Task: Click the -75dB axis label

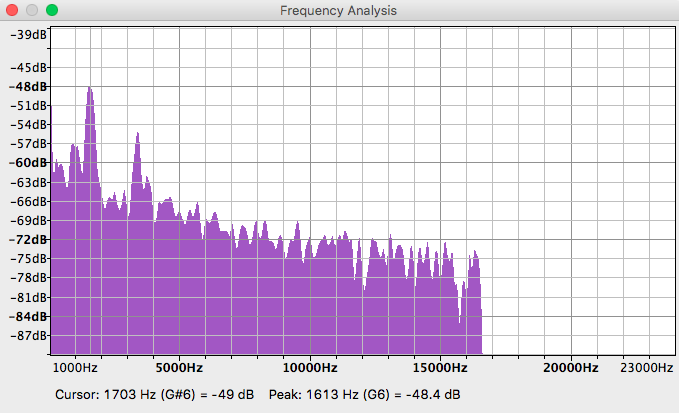Action: (28, 258)
